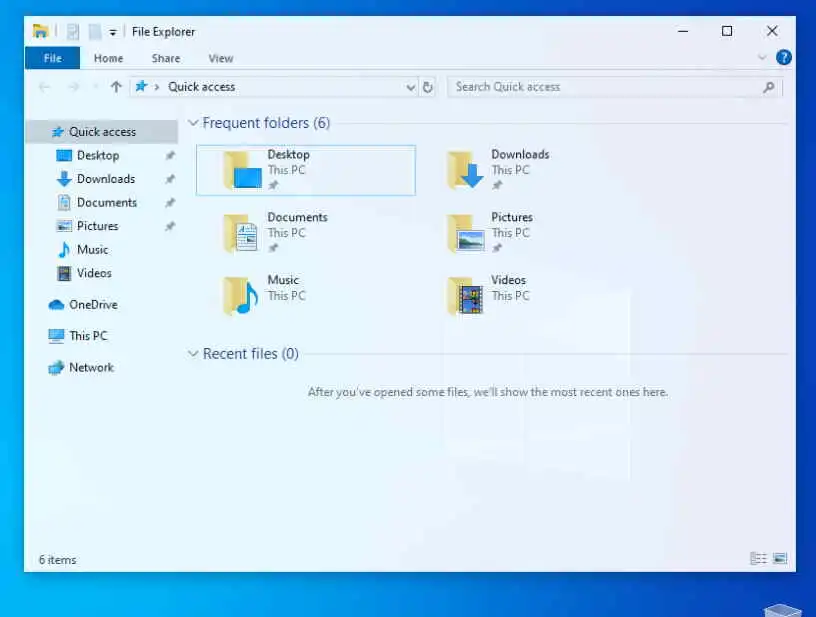Click the Forward navigation arrow
This screenshot has height=617, width=816.
74,87
